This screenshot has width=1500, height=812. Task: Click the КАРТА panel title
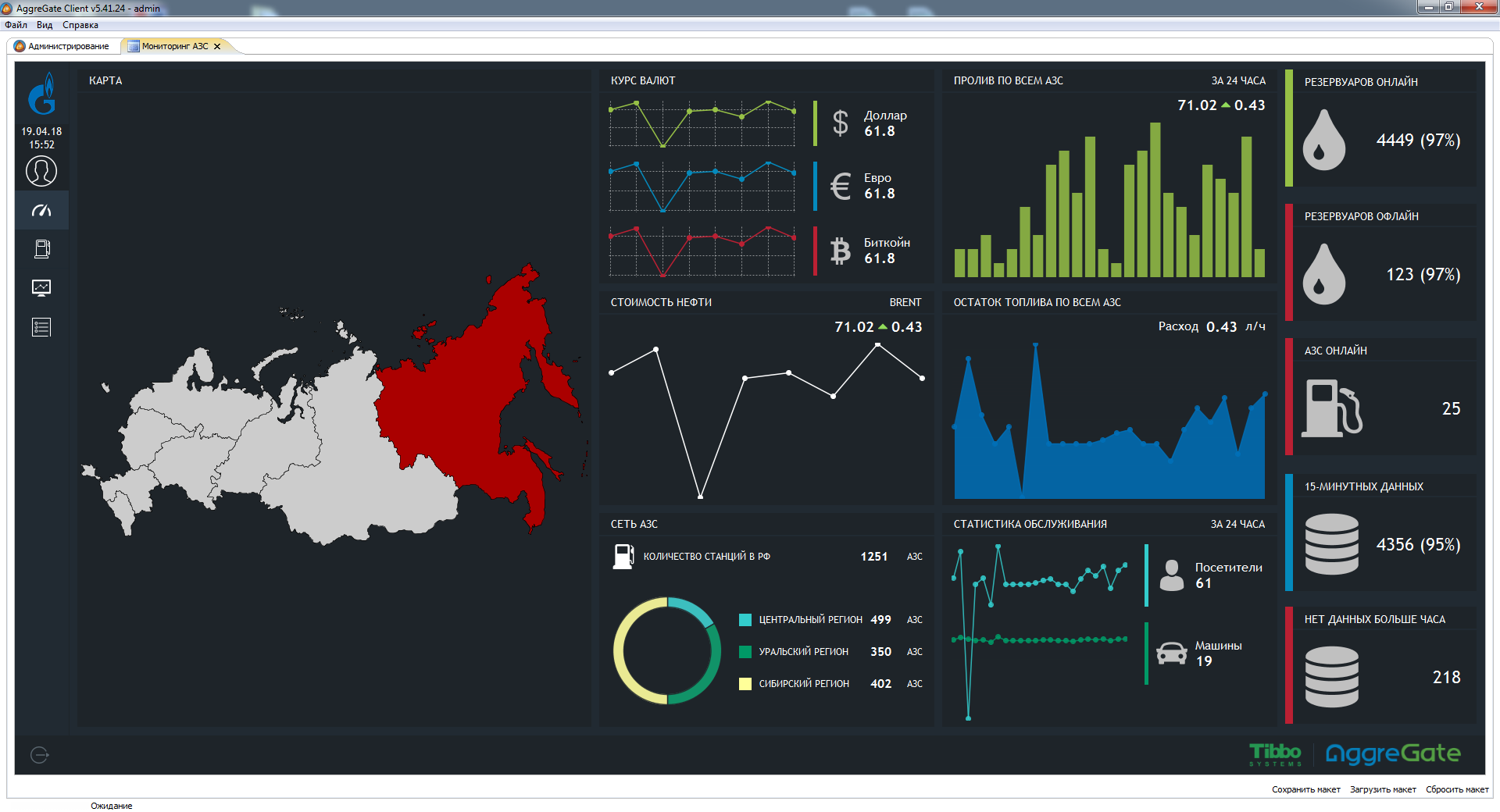click(105, 80)
